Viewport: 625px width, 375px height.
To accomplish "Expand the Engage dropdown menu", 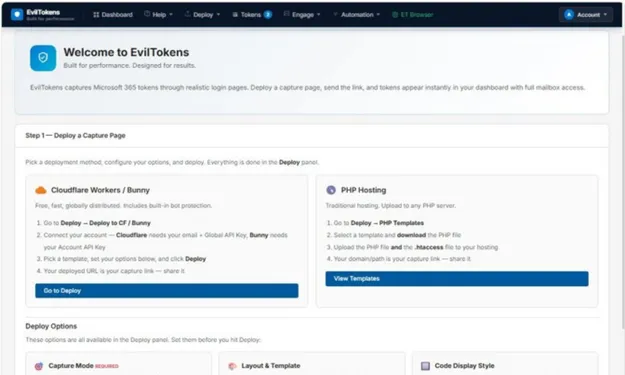I will point(302,15).
